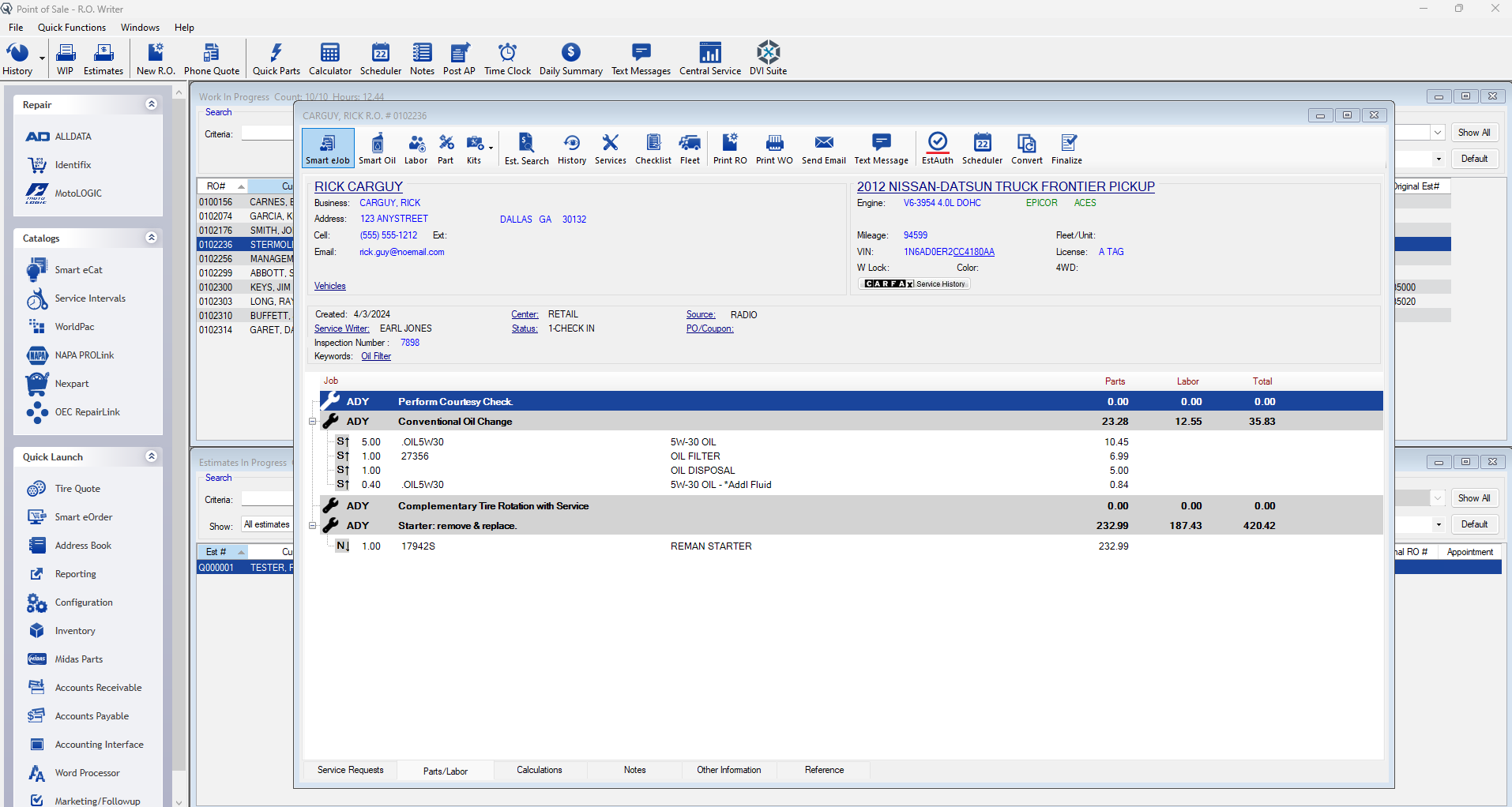Open the 'All estimates' show dropdown
1512x807 pixels.
(x=267, y=524)
